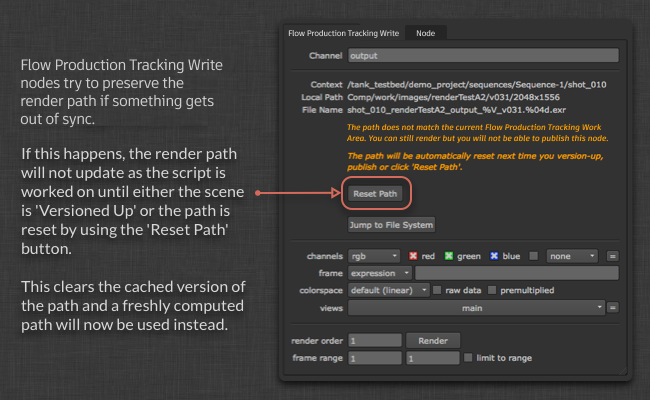Click the Reset Path button
The width and height of the screenshot is (650, 400).
[375, 194]
